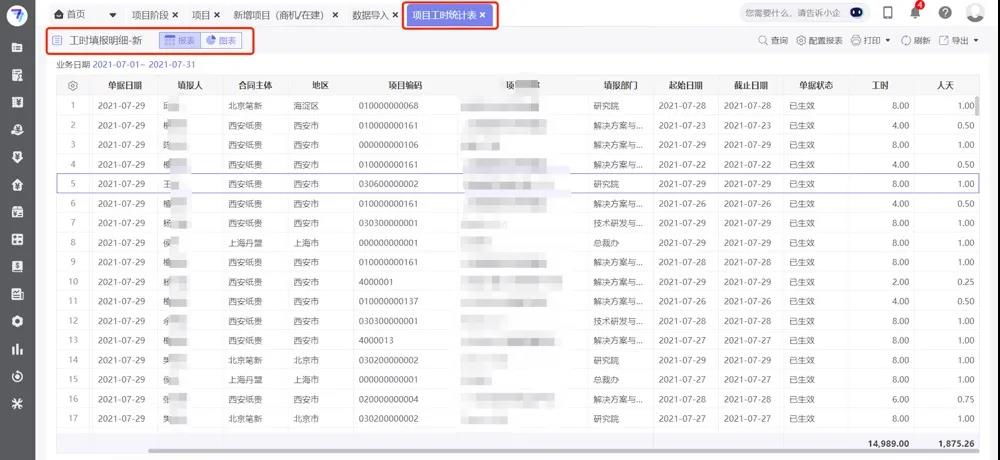
Task: Switch to 报表 table view
Action: (x=180, y=41)
